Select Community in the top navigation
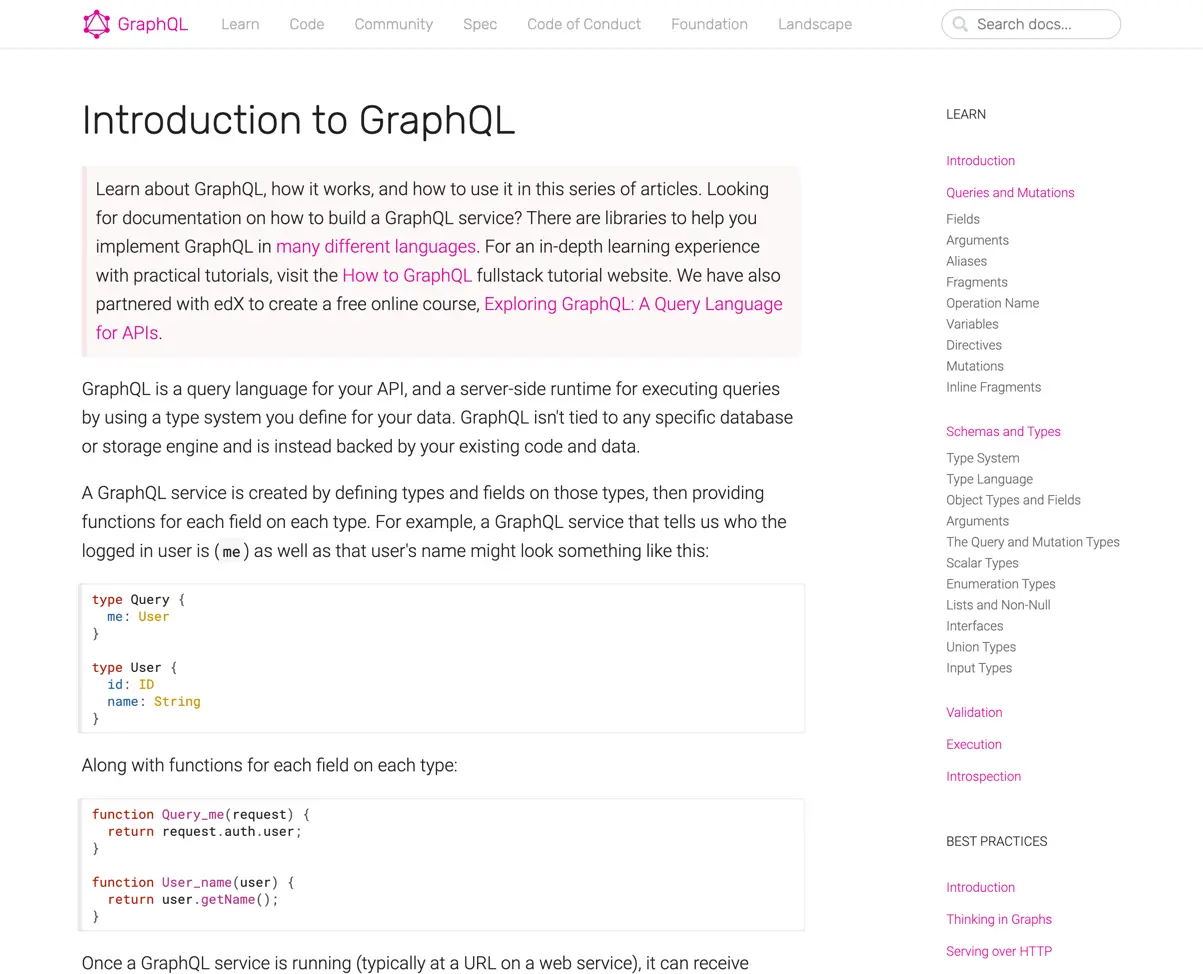The image size is (1203, 974). coord(393,24)
